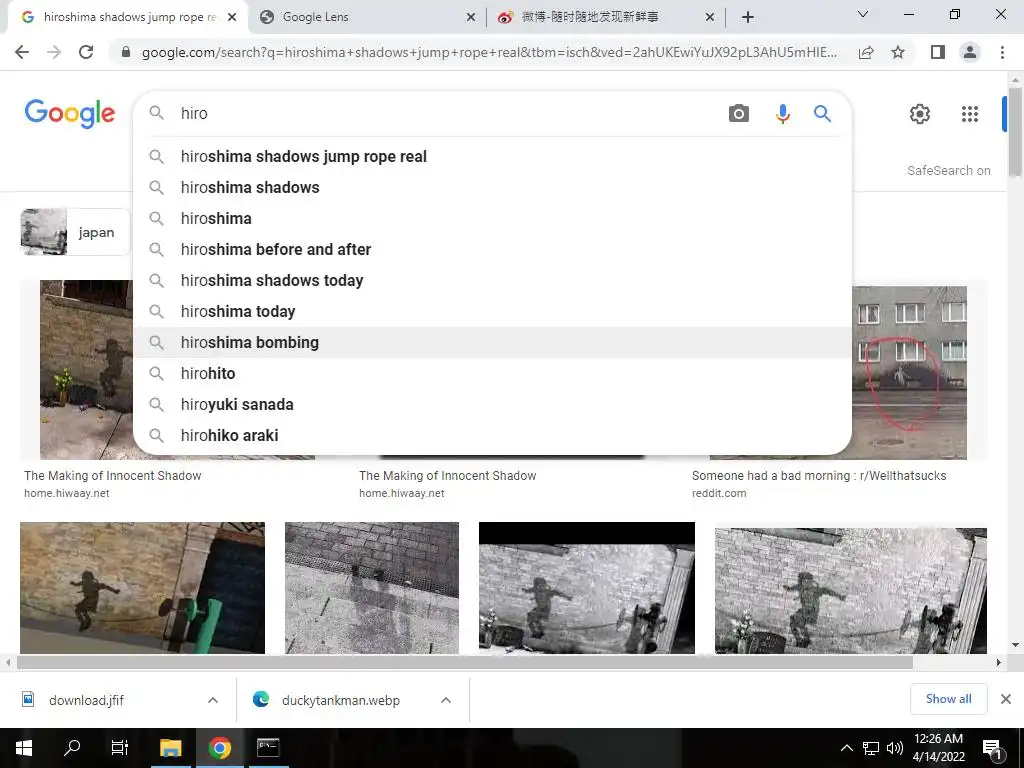This screenshot has width=1024, height=768.
Task: Select suggestion hiroshima shadows jump rope real
Action: point(492,157)
